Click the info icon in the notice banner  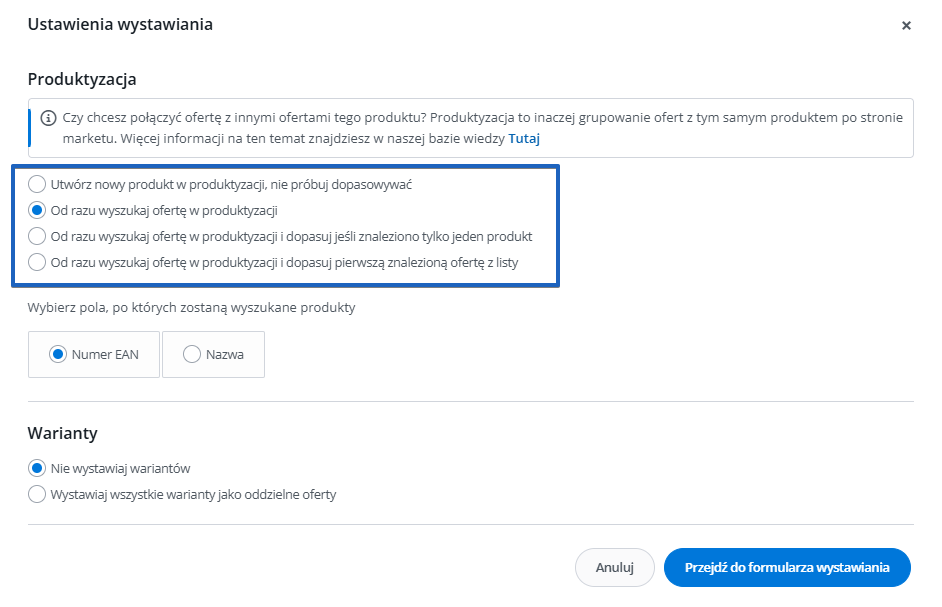[x=48, y=118]
